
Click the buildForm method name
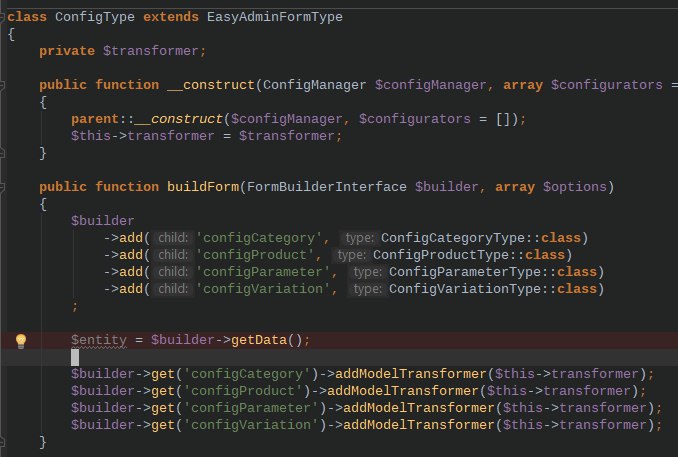point(203,187)
